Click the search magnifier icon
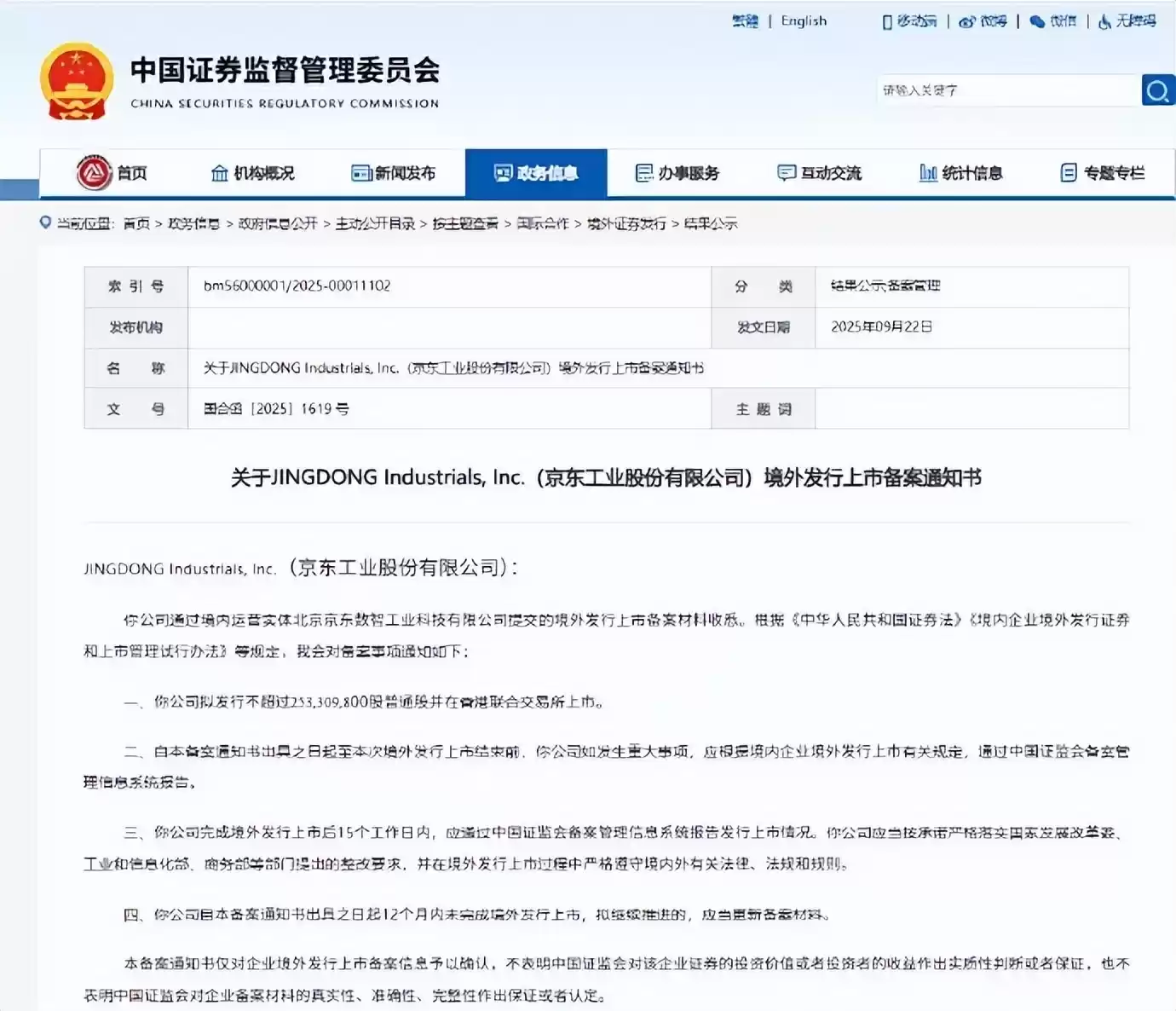Image resolution: width=1176 pixels, height=1011 pixels. tap(1157, 90)
